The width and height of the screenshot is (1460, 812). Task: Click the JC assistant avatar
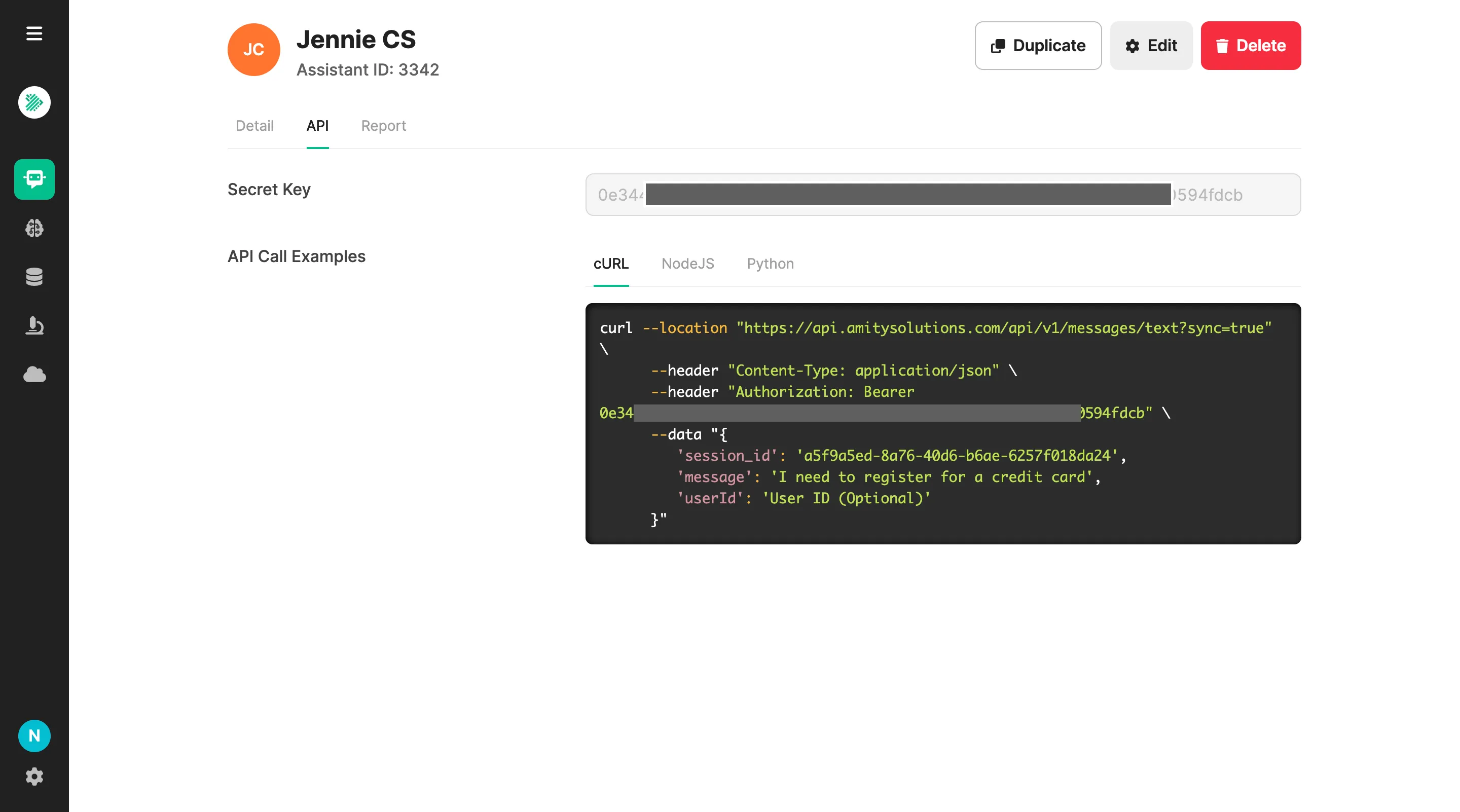click(253, 50)
